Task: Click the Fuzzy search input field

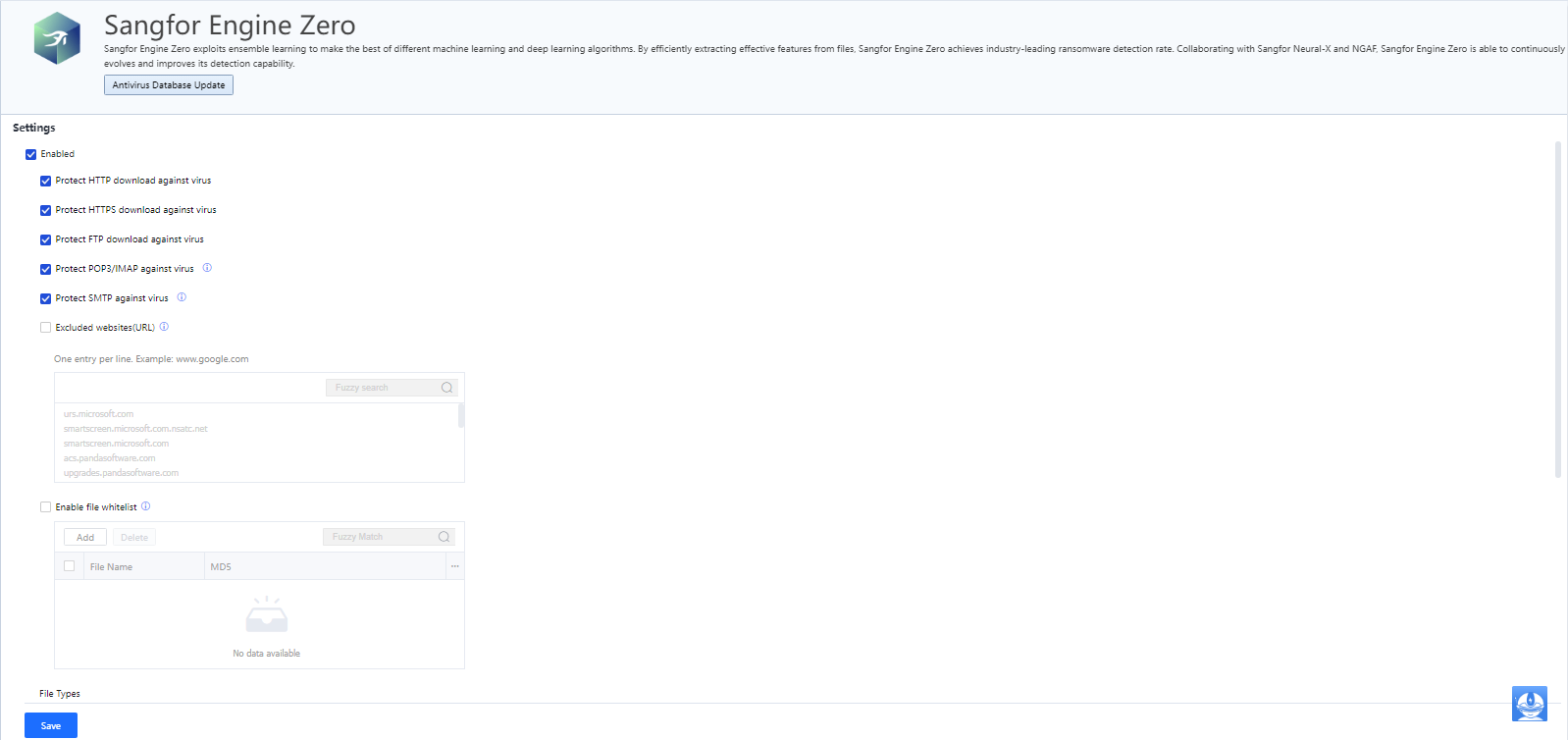Action: pos(383,388)
